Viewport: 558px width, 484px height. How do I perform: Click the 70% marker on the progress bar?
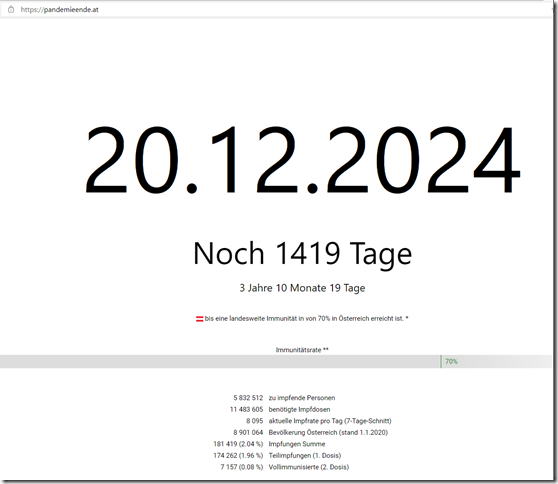[451, 362]
